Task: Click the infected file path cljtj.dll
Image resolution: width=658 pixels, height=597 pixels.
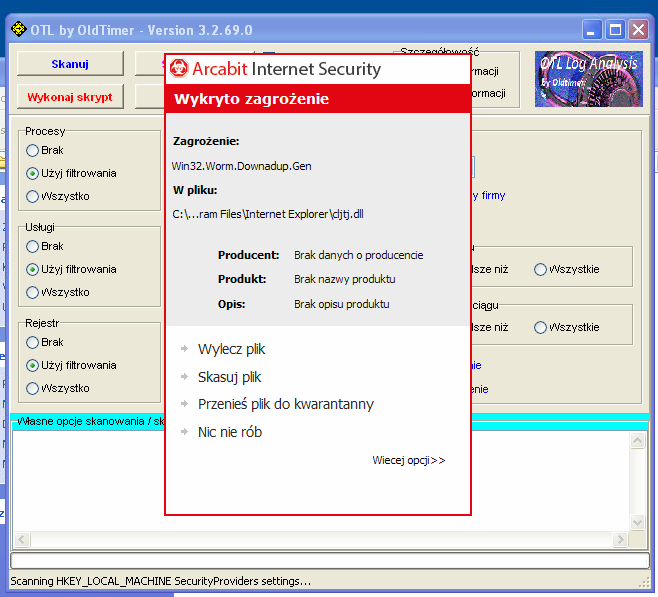Action: (268, 214)
